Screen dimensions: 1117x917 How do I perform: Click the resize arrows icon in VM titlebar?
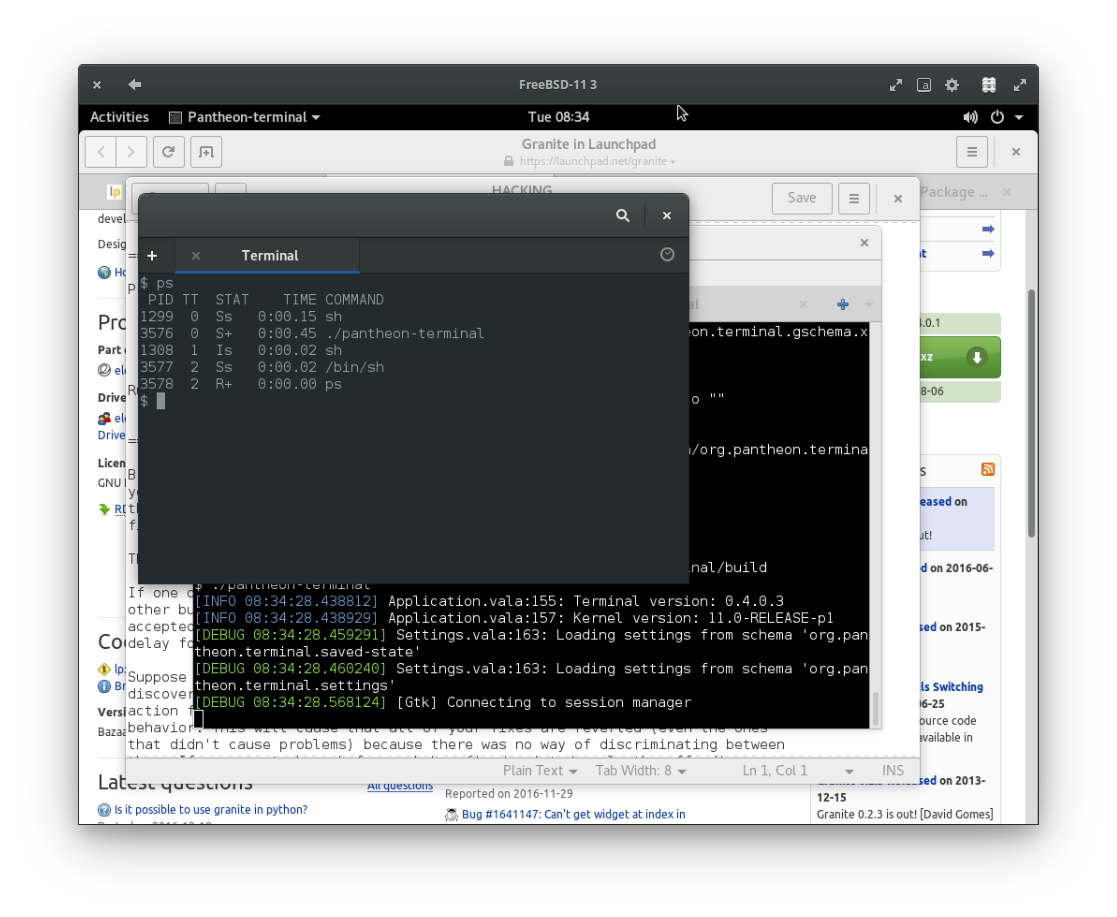point(895,85)
